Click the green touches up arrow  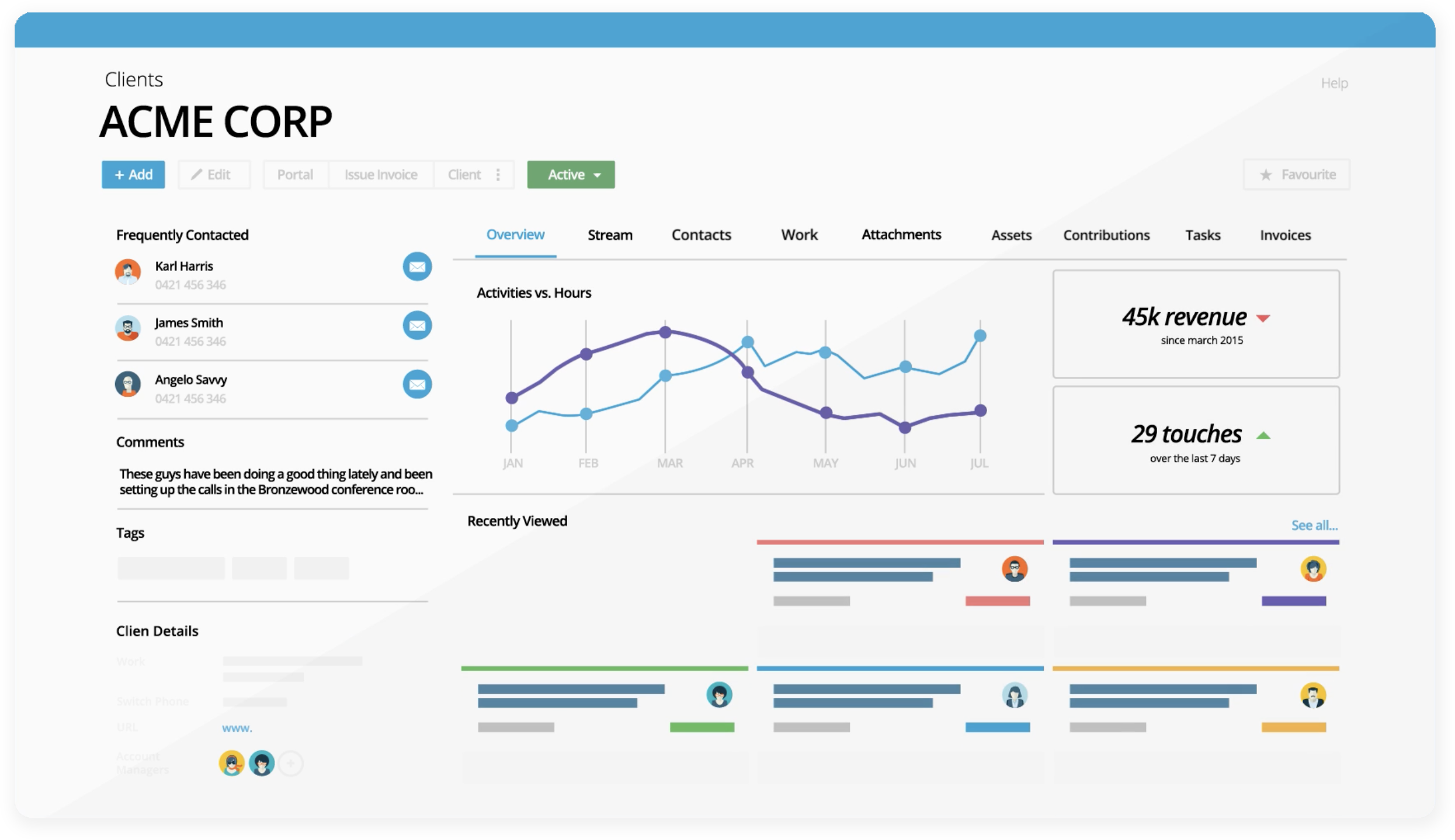[x=1263, y=435]
